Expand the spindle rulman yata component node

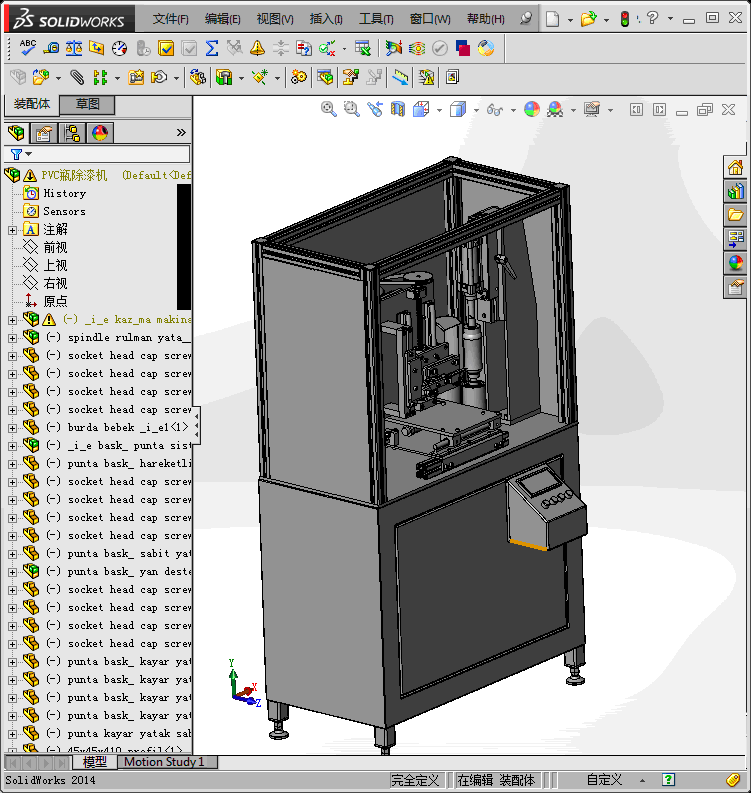13,338
